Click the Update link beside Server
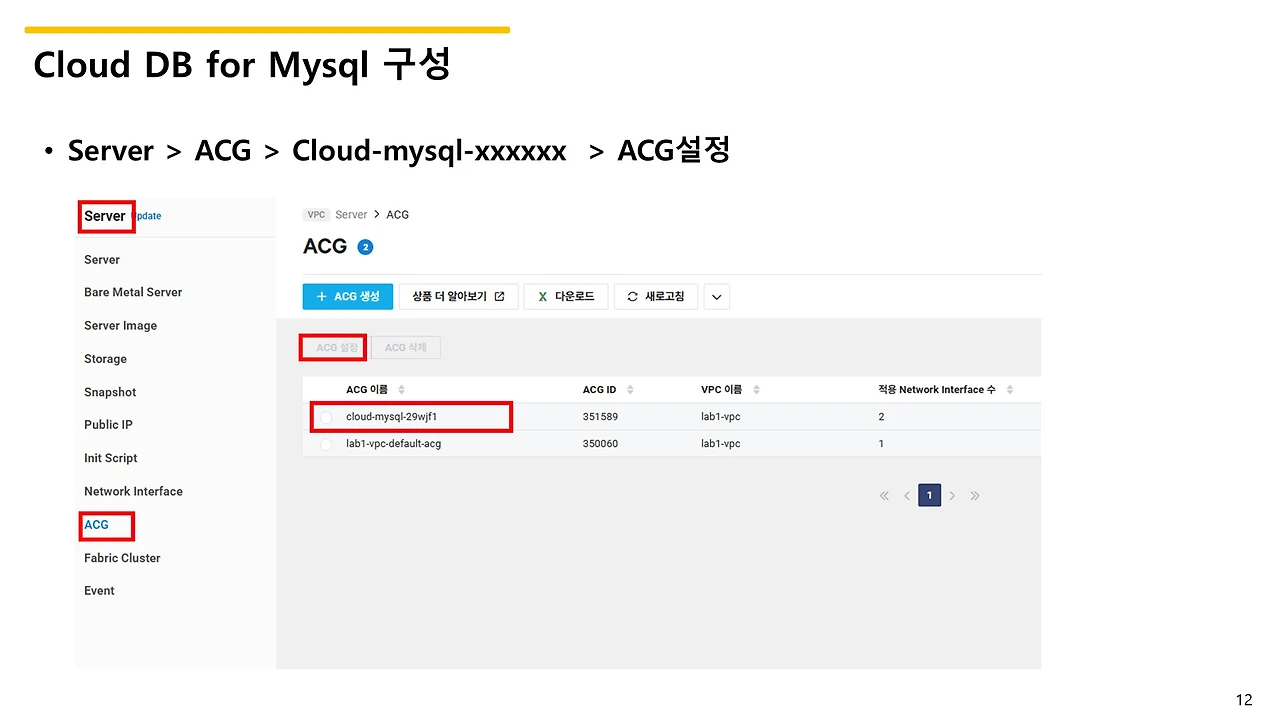This screenshot has height=720, width=1280. pos(147,216)
